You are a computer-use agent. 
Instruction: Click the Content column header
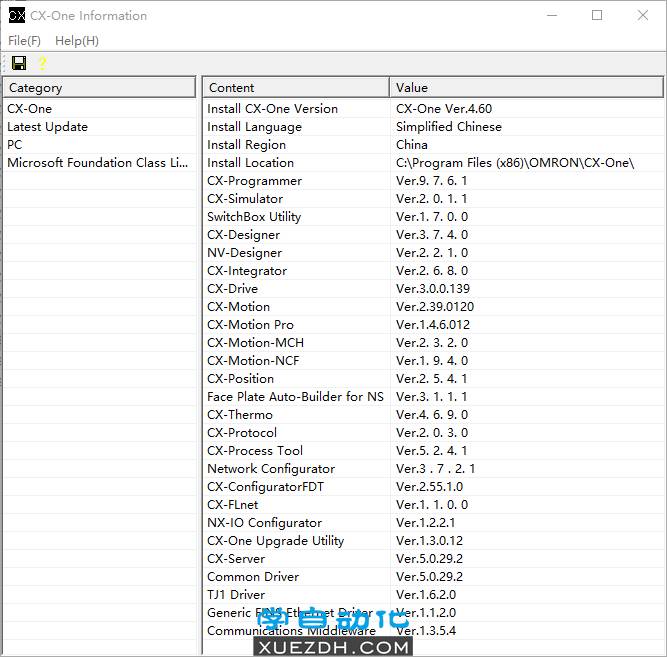pos(296,88)
